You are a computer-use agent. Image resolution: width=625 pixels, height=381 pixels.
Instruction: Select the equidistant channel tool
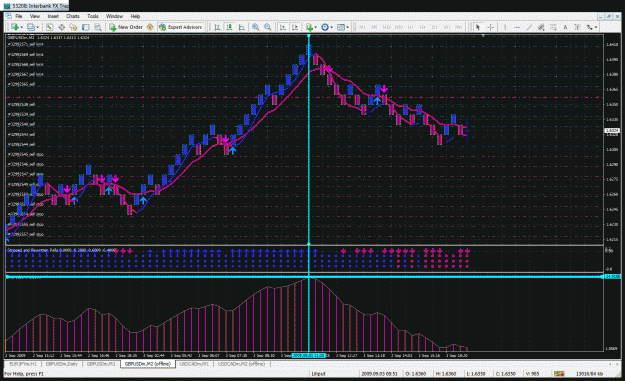click(x=541, y=27)
